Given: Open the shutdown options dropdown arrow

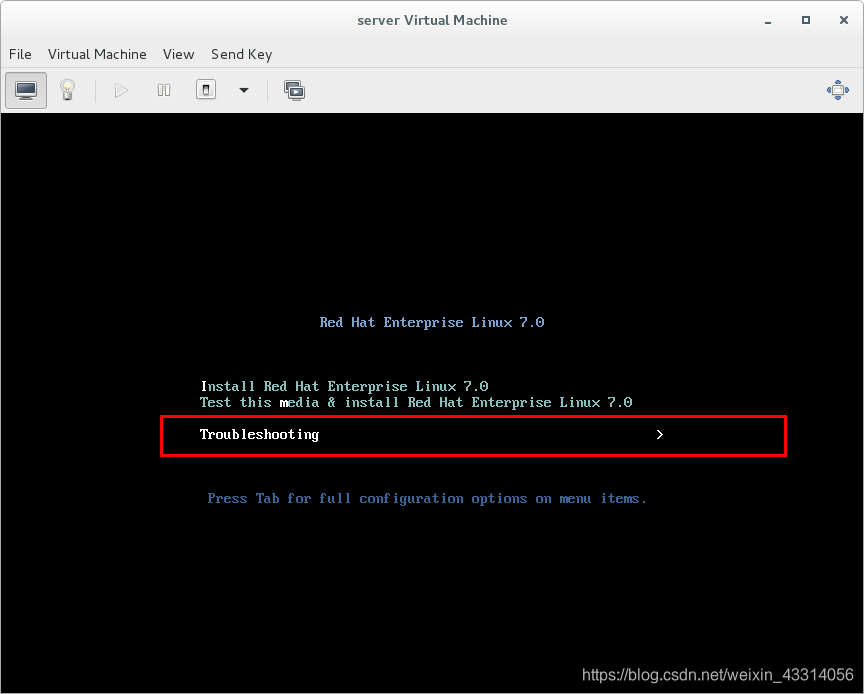Looking at the screenshot, I should pyautogui.click(x=244, y=90).
